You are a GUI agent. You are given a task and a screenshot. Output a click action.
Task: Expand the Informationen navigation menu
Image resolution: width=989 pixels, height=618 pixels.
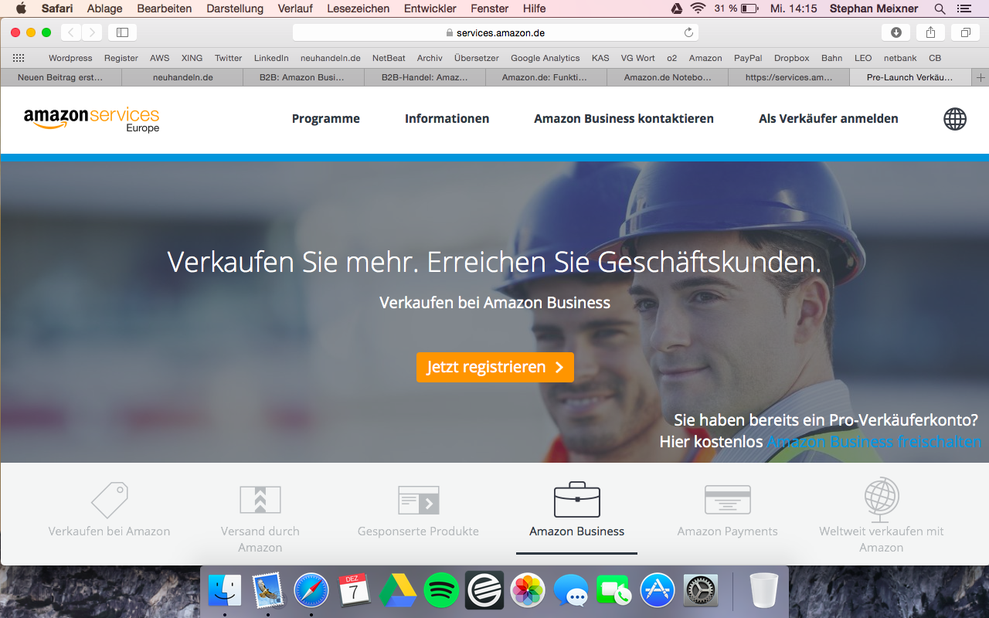coord(447,119)
